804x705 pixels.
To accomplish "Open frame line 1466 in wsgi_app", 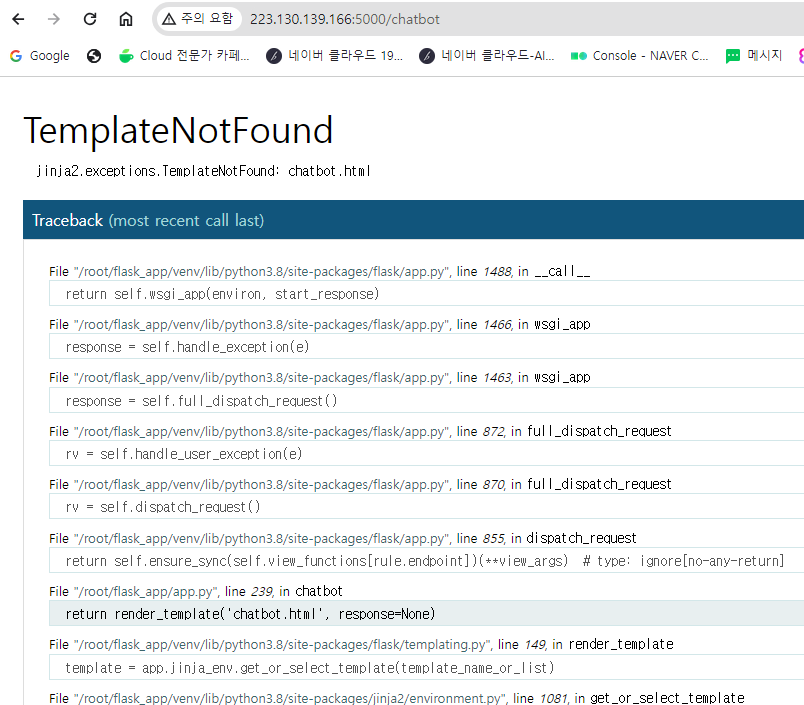I will pos(319,325).
